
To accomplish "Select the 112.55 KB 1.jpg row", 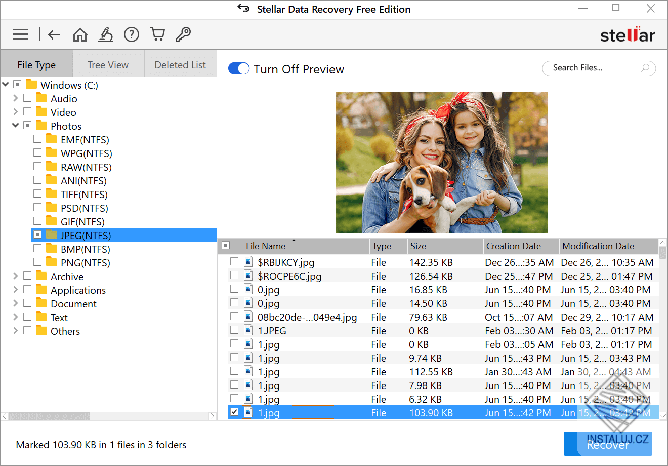I will [439, 371].
